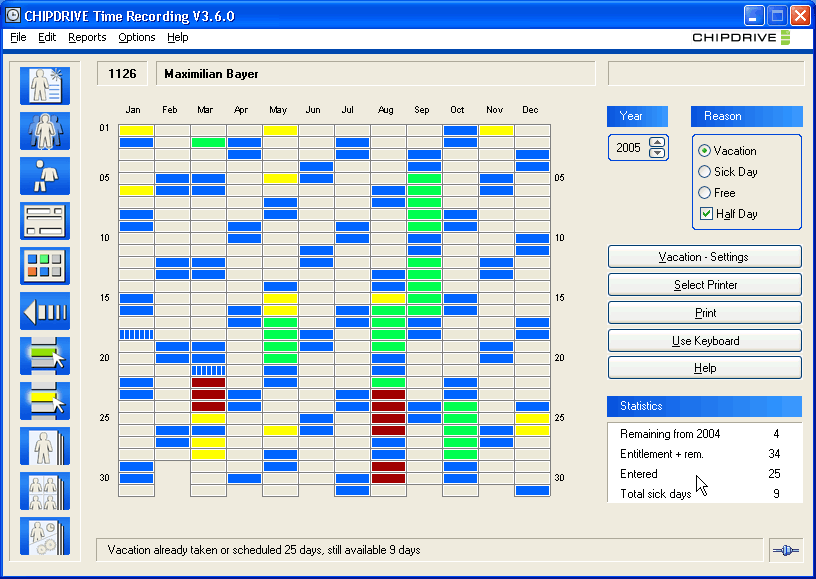Screen dimensions: 816x579
Task: Click the "Aug" month column header
Action: (x=386, y=110)
